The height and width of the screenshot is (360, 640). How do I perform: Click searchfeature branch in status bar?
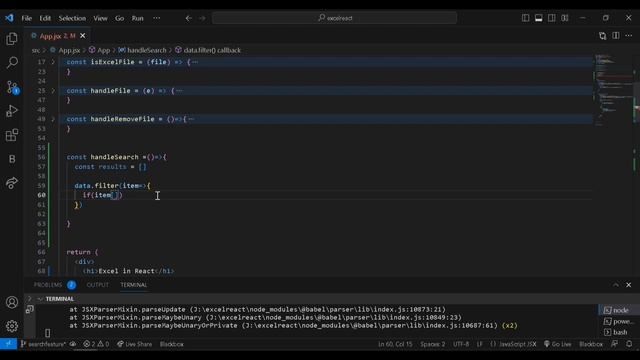click(x=43, y=344)
